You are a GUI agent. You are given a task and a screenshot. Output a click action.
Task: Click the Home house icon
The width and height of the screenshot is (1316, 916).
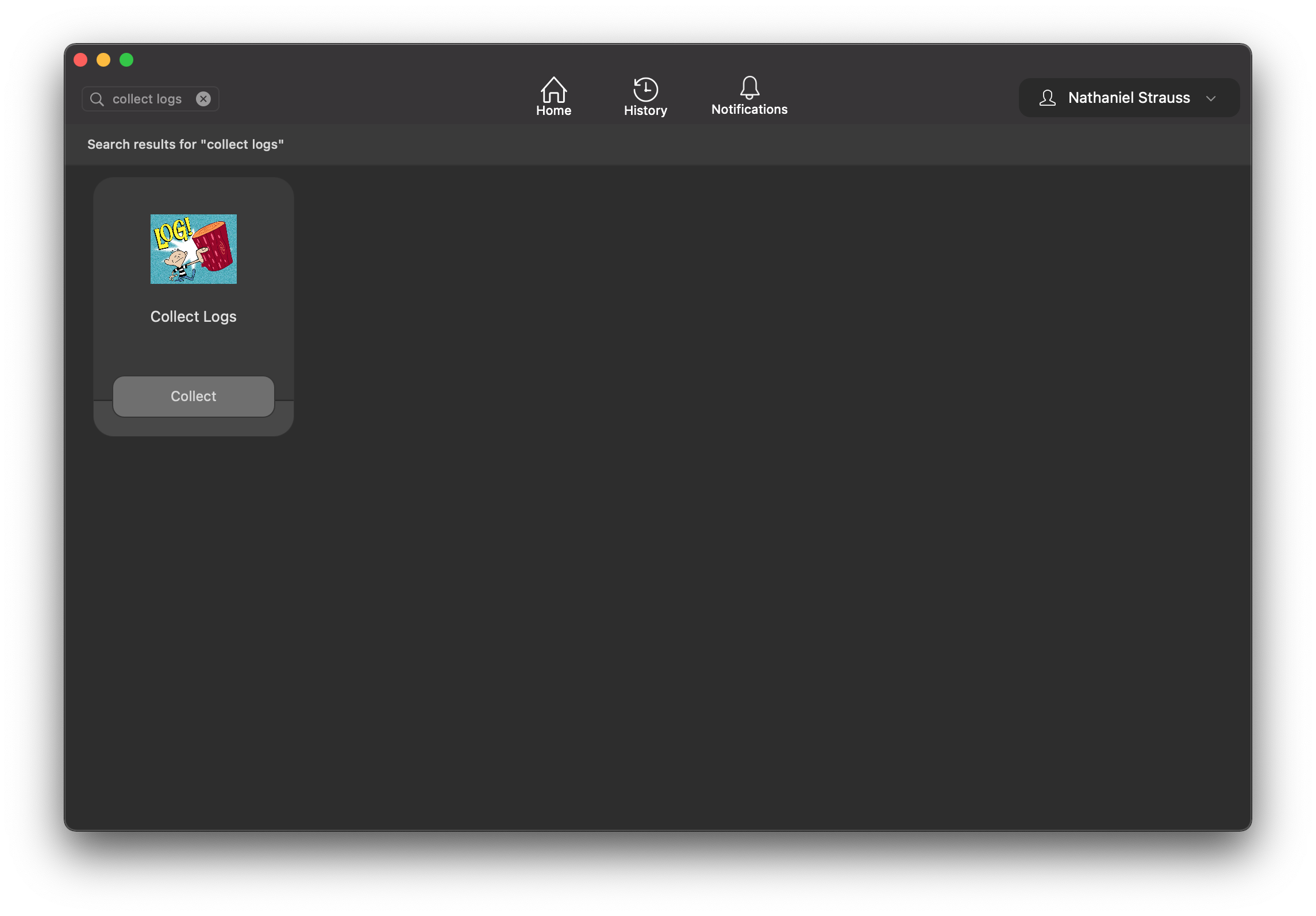coord(553,89)
